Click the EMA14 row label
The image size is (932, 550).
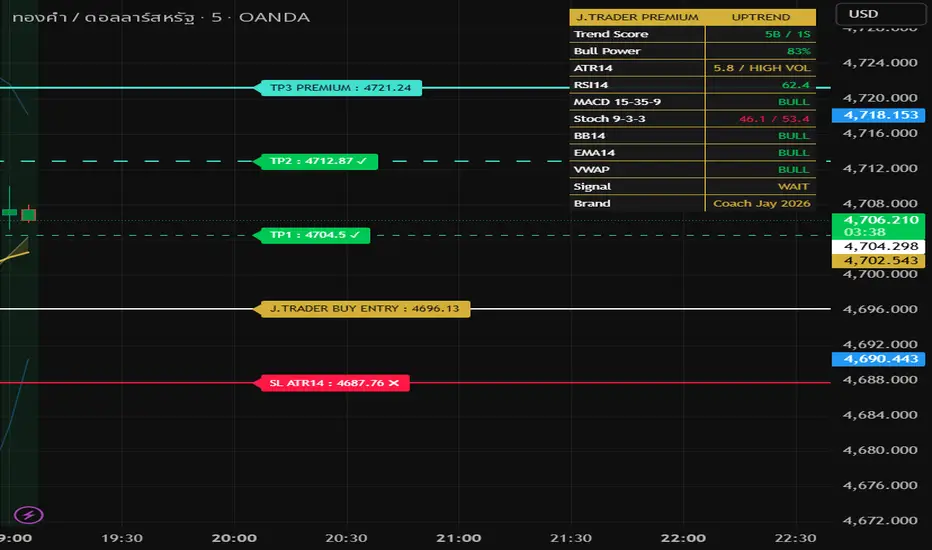coord(594,153)
